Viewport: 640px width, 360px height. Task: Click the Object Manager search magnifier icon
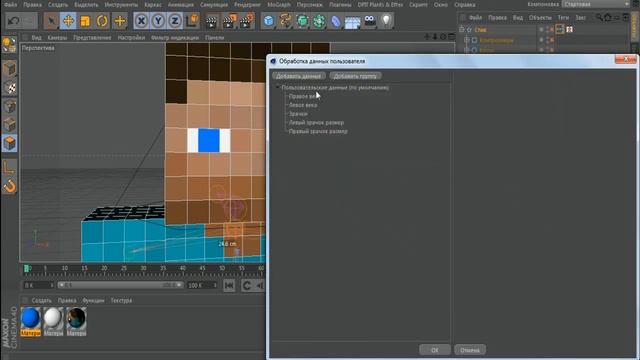599,17
